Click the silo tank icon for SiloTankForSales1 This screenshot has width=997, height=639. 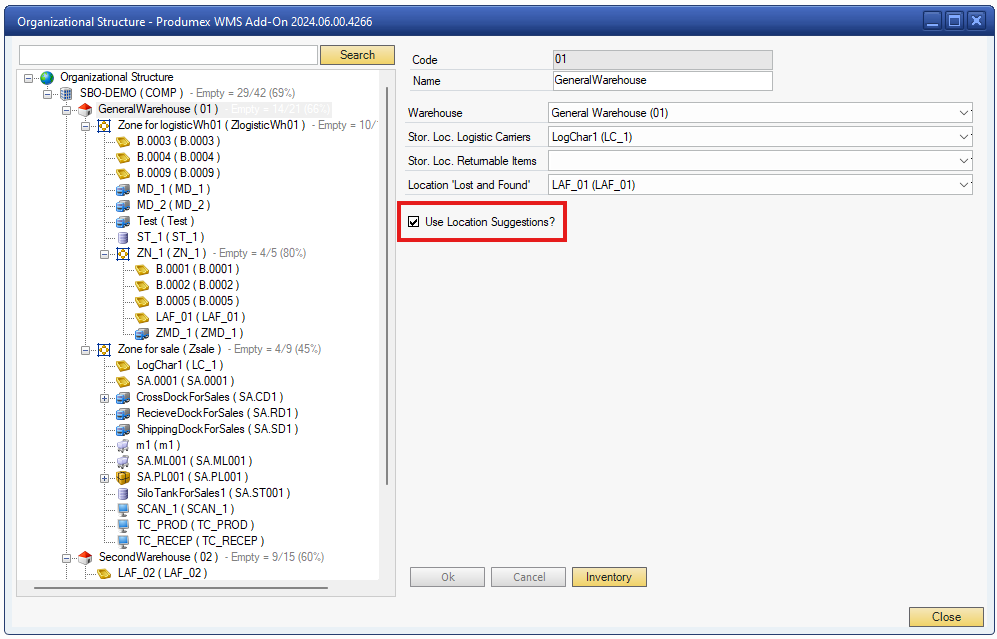(123, 493)
